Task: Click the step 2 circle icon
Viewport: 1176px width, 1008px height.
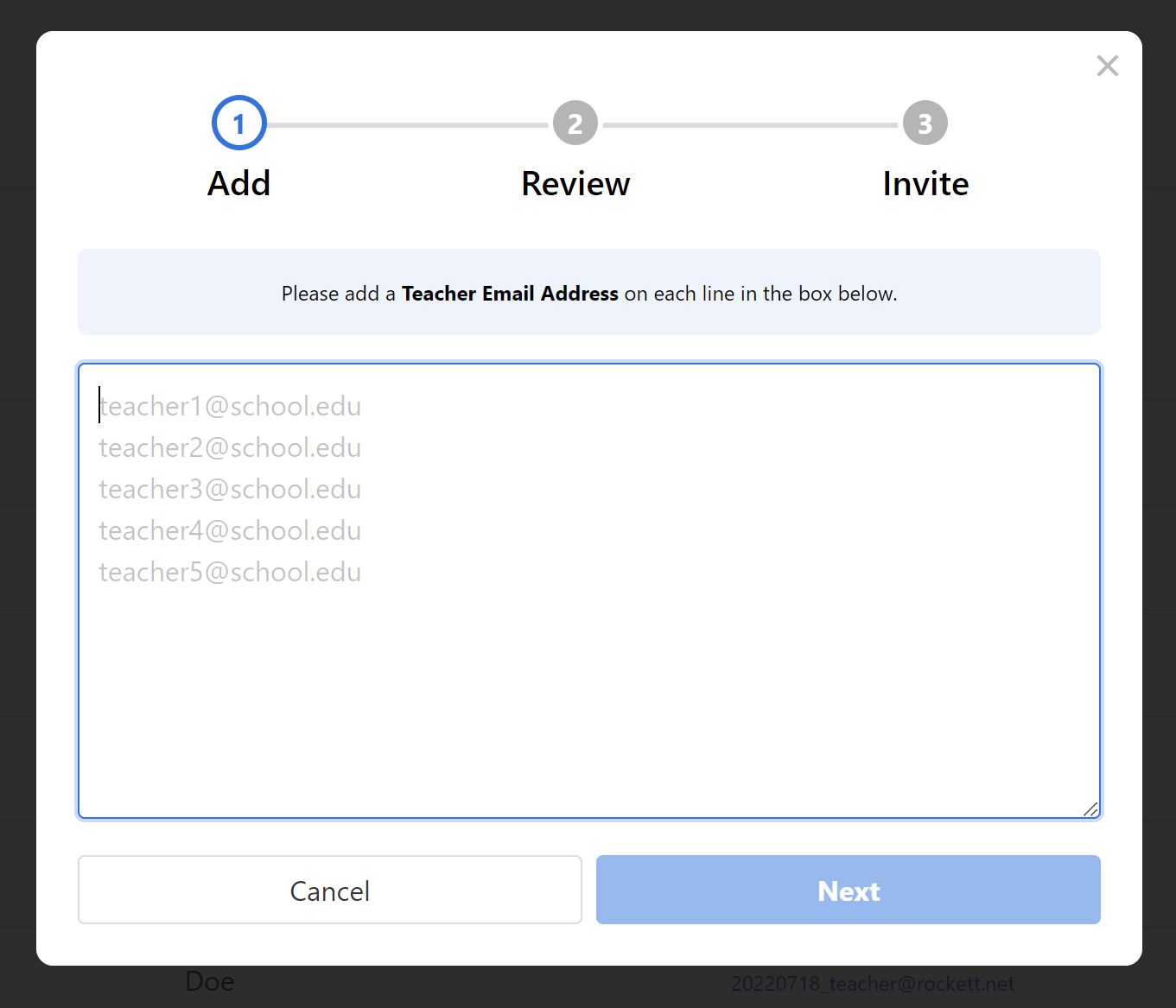Action: tap(575, 124)
